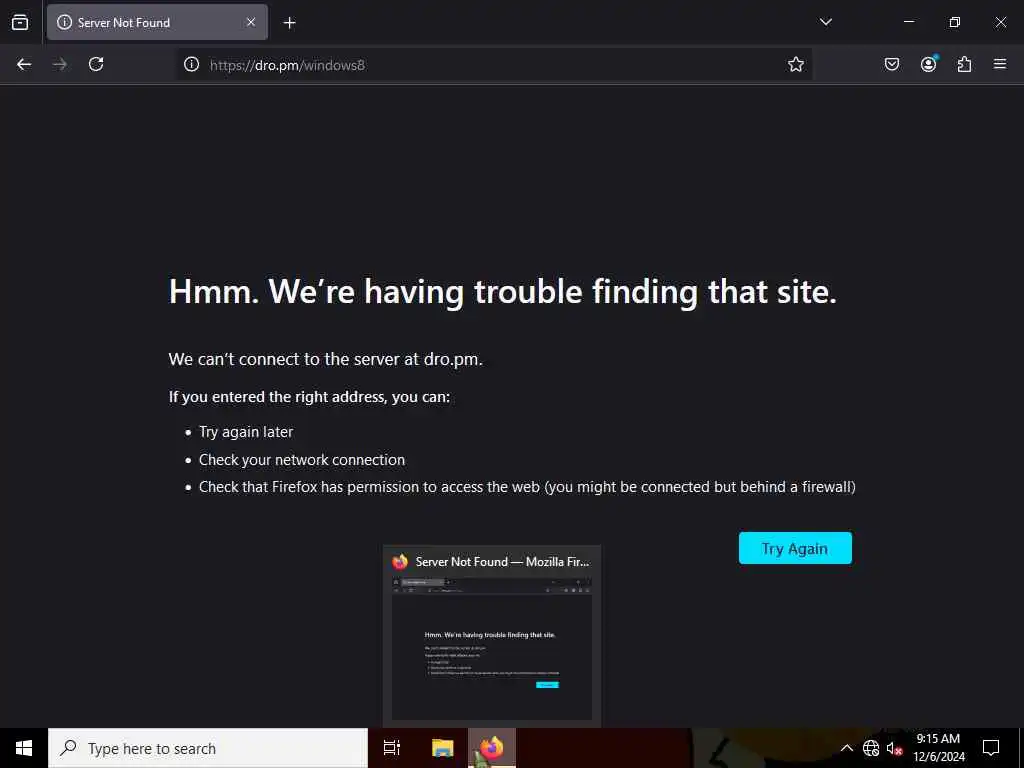Click the Try Again button
Viewport: 1024px width, 768px height.
(x=795, y=548)
